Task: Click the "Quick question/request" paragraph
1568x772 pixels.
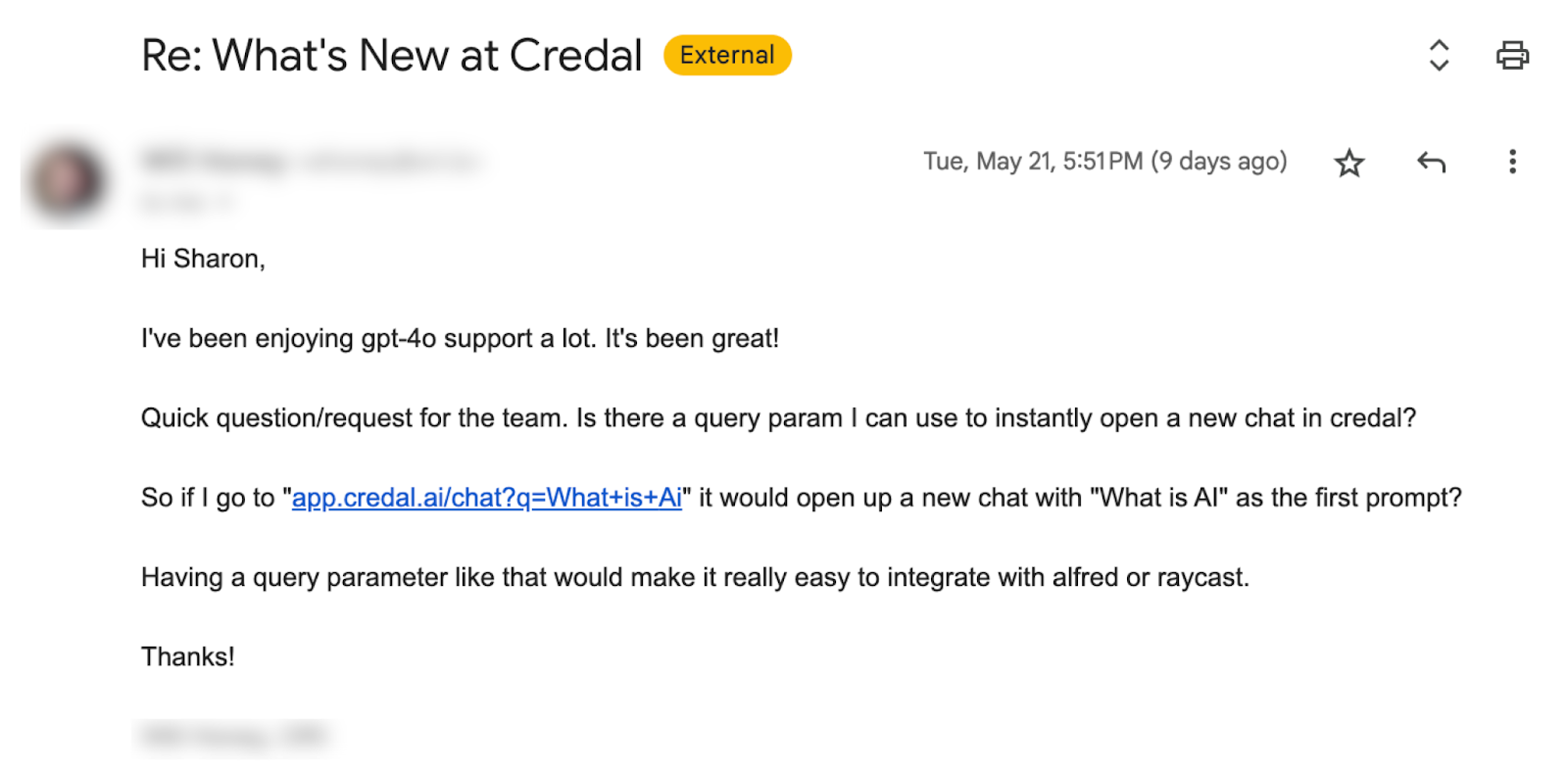Action: [778, 418]
